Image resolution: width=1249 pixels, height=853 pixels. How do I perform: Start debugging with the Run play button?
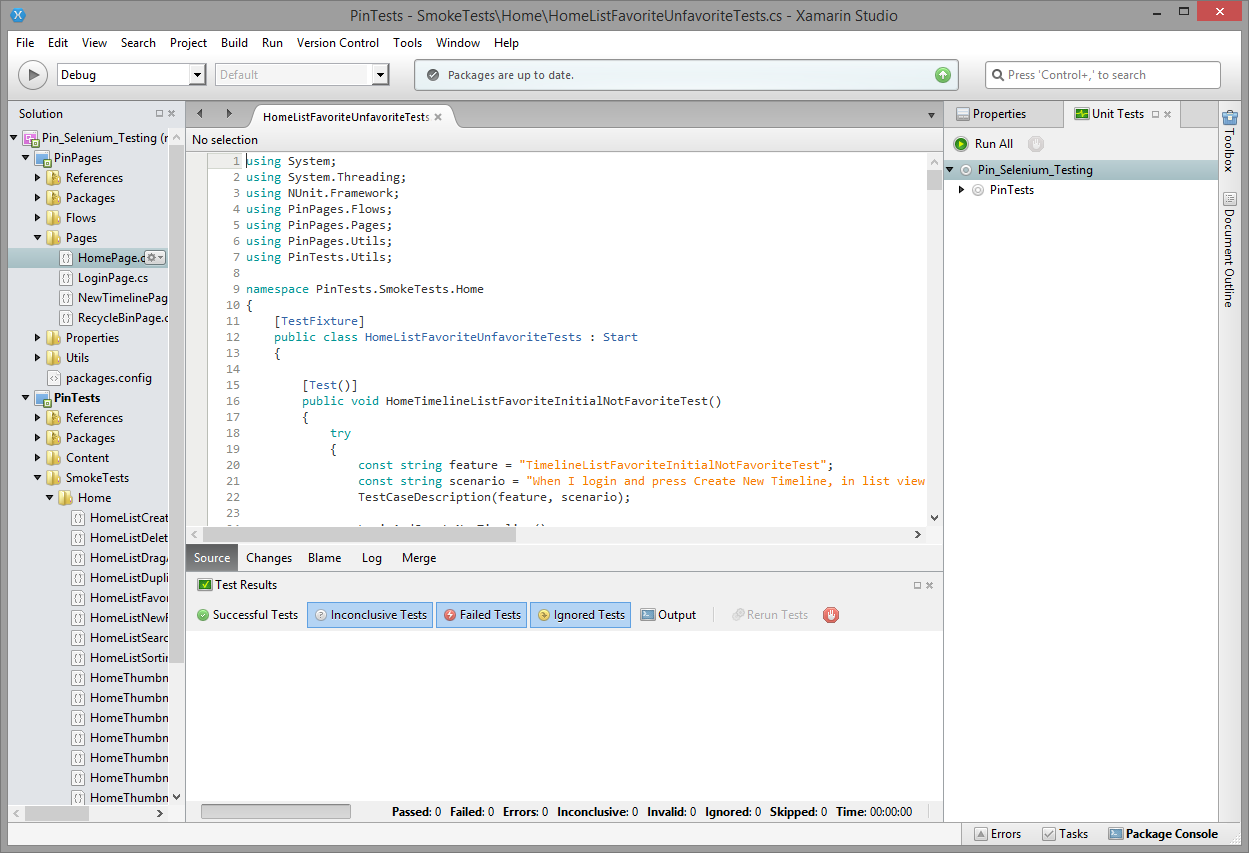pyautogui.click(x=33, y=75)
